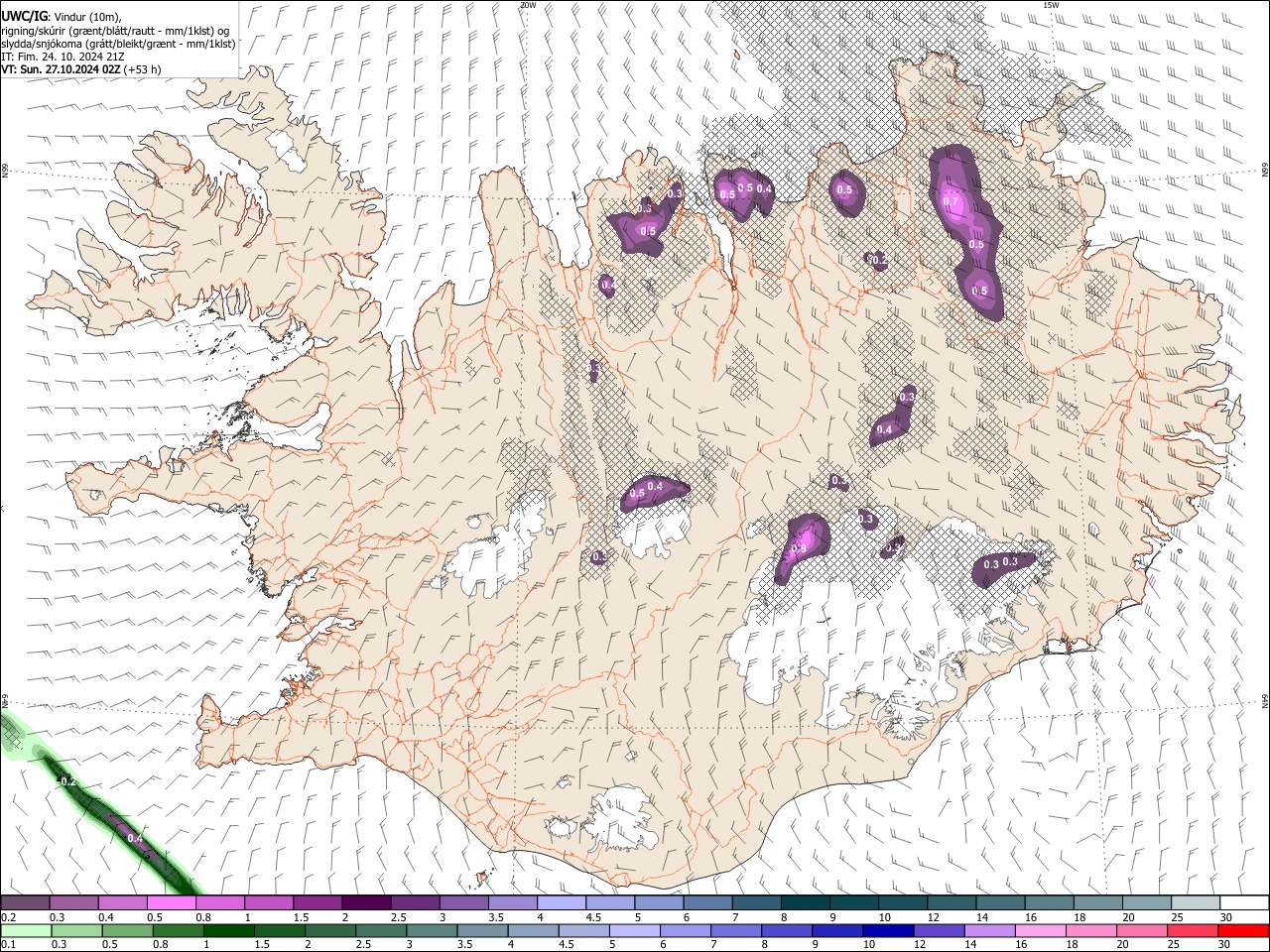This screenshot has width=1270, height=952.
Task: Click the lavender swatch above upper-row 4 label
Action: (560, 903)
